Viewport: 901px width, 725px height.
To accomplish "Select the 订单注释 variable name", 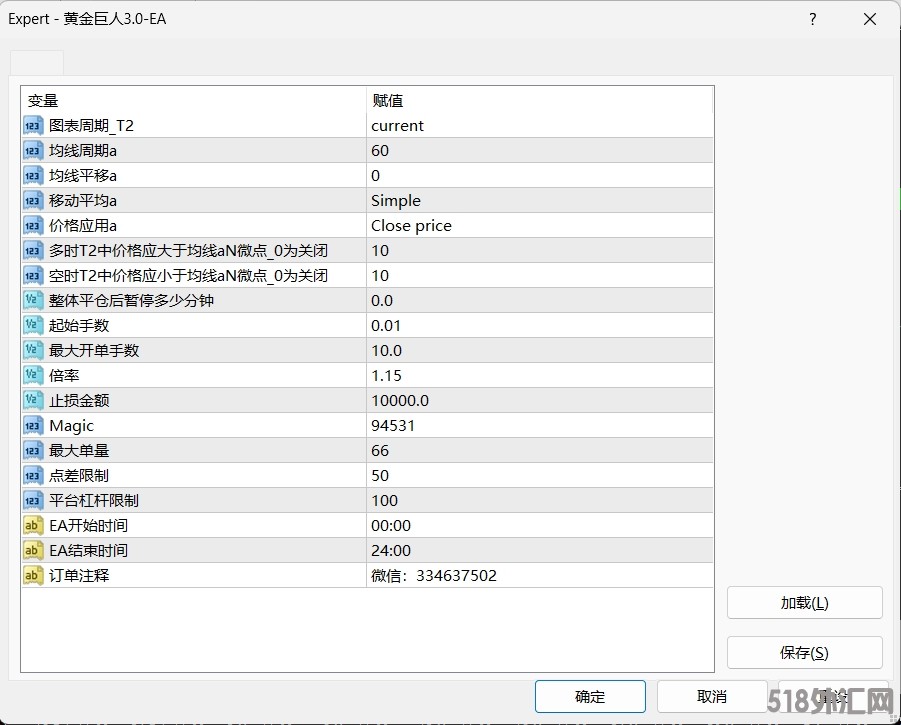I will 79,576.
